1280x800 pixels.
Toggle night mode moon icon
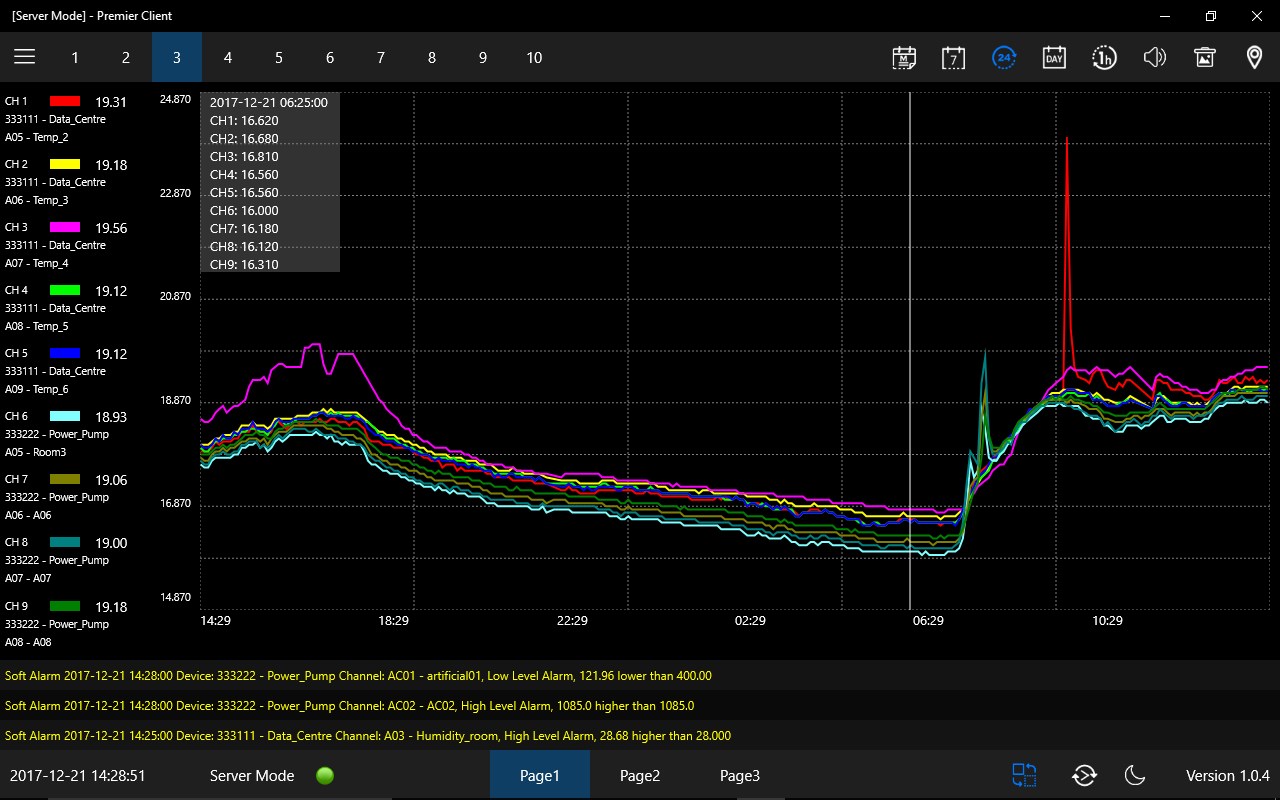1134,775
